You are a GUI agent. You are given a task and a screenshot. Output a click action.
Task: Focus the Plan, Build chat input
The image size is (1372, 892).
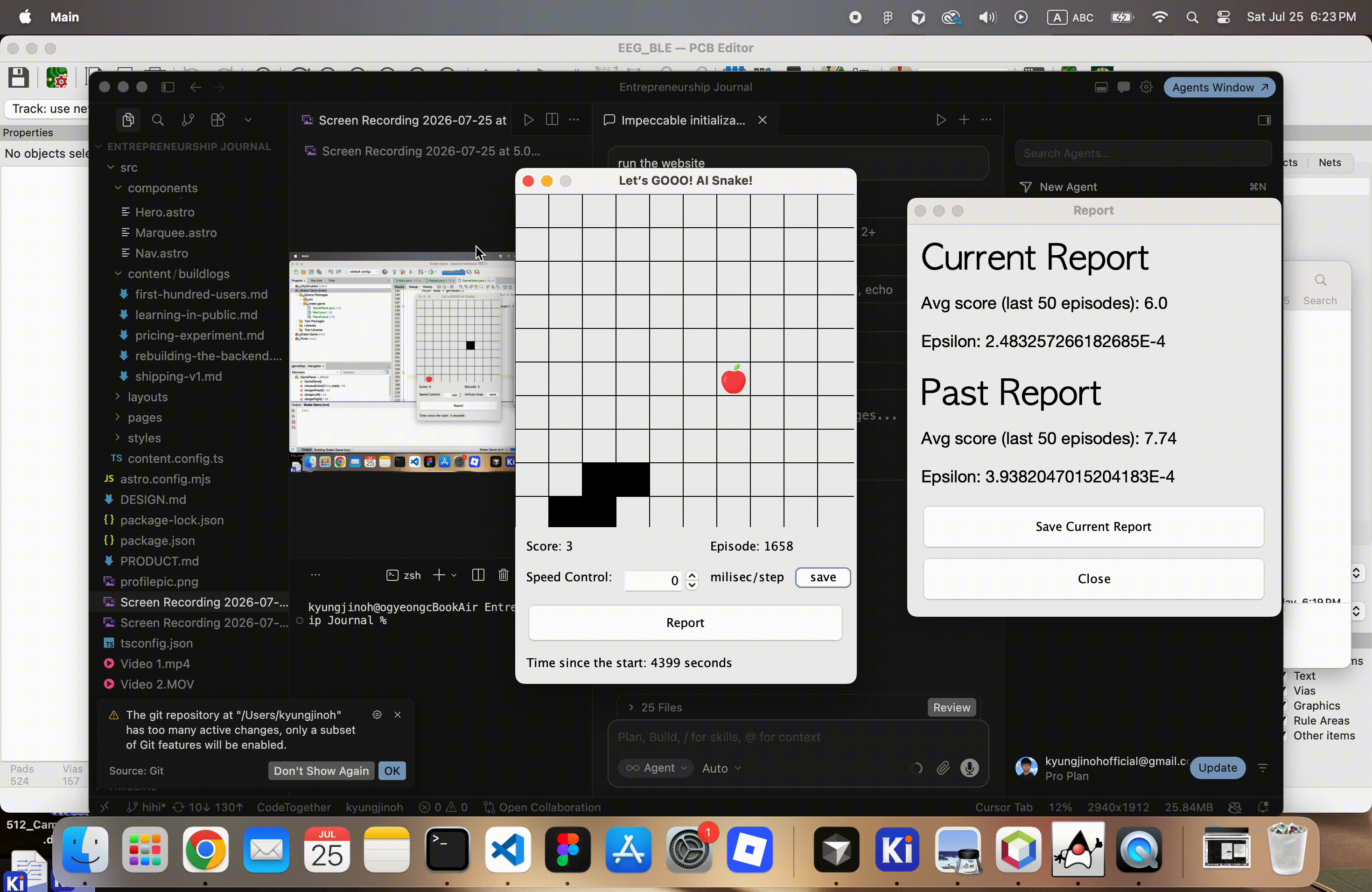click(798, 738)
